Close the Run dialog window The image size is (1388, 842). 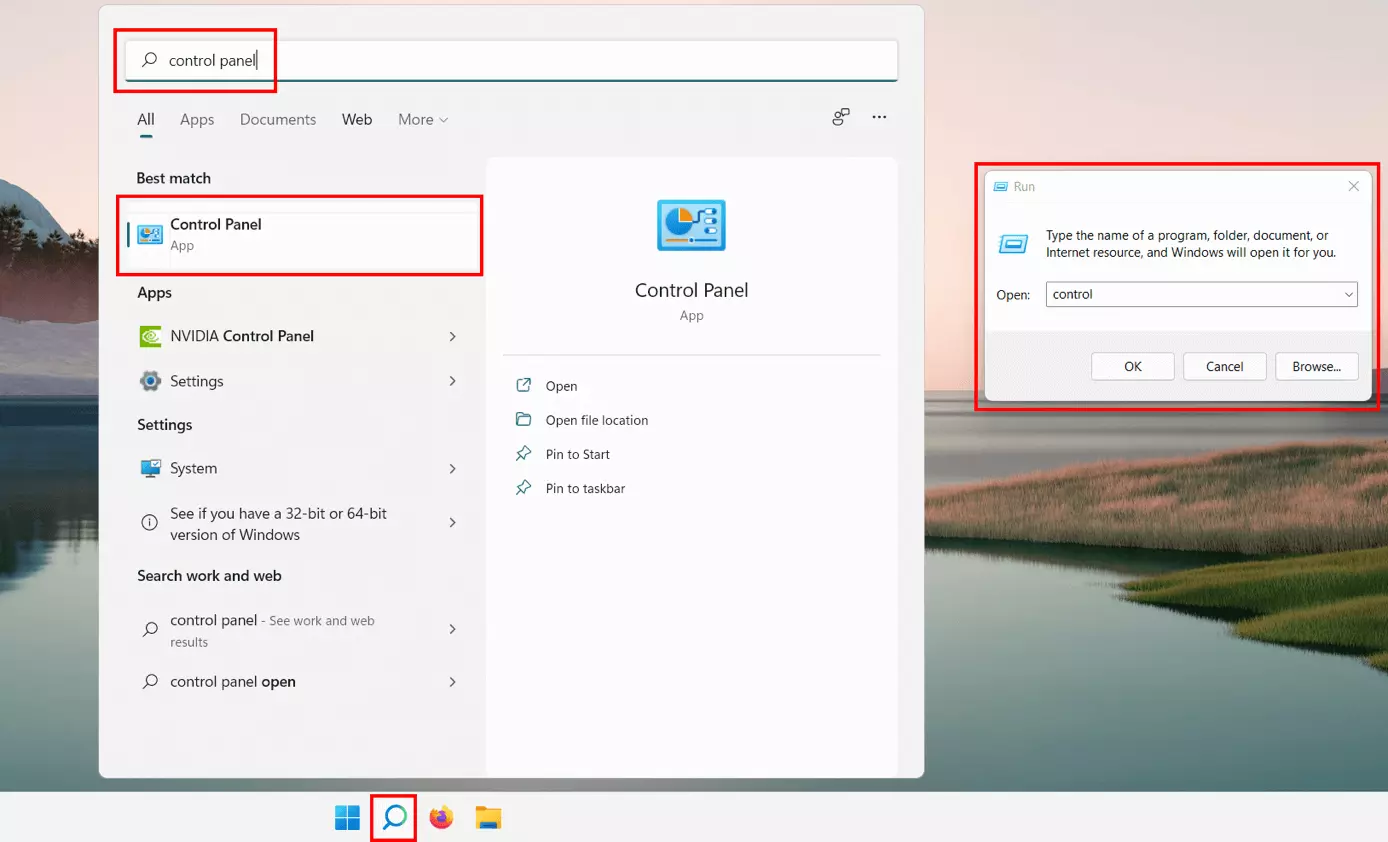(x=1353, y=186)
